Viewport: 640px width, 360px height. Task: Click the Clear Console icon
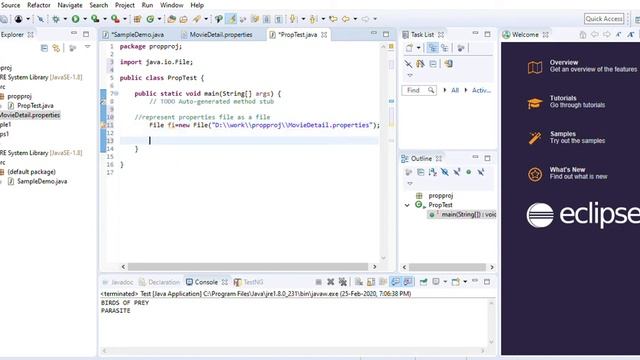(359, 282)
